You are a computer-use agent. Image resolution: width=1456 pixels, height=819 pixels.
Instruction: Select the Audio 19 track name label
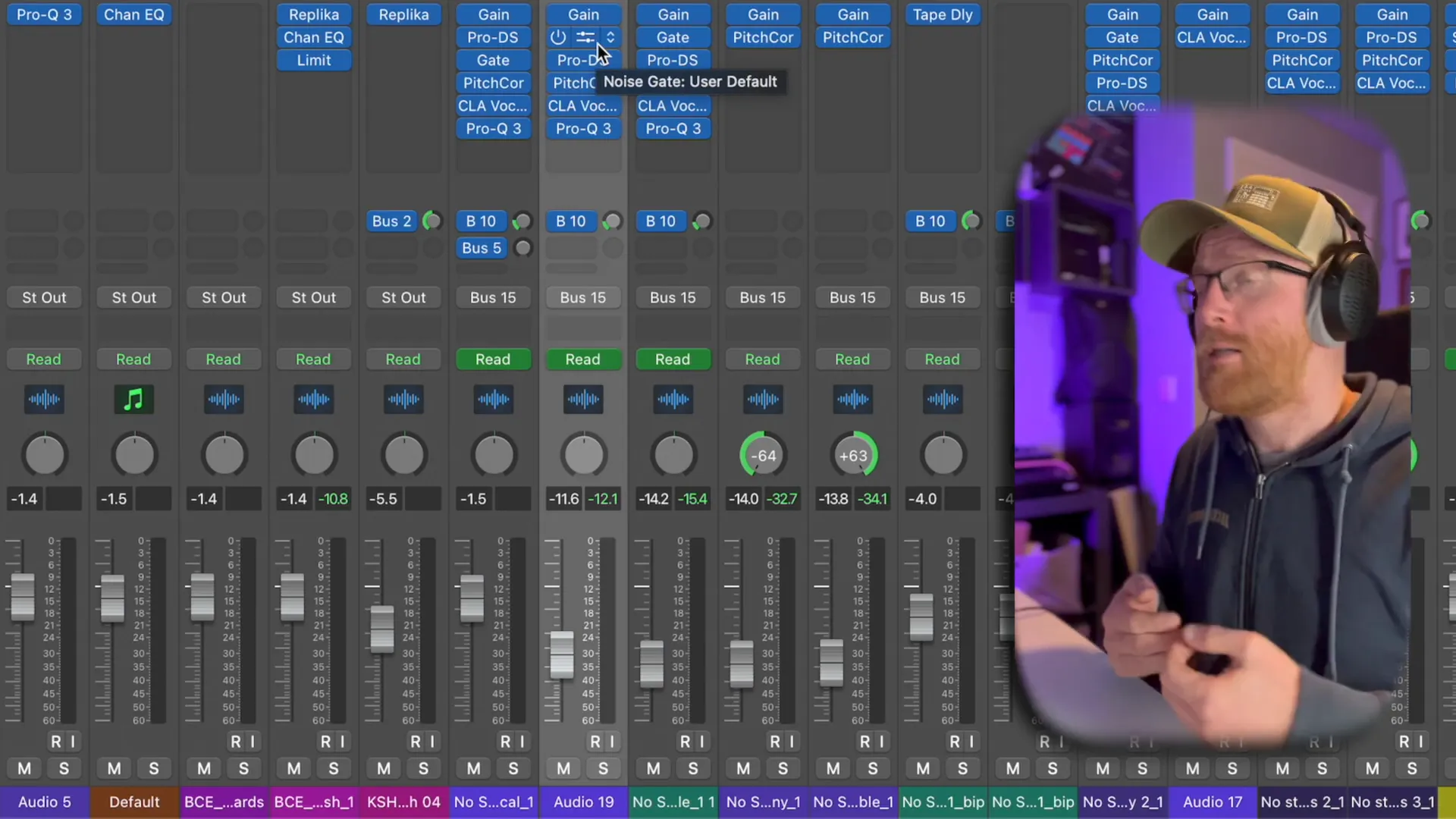point(583,802)
